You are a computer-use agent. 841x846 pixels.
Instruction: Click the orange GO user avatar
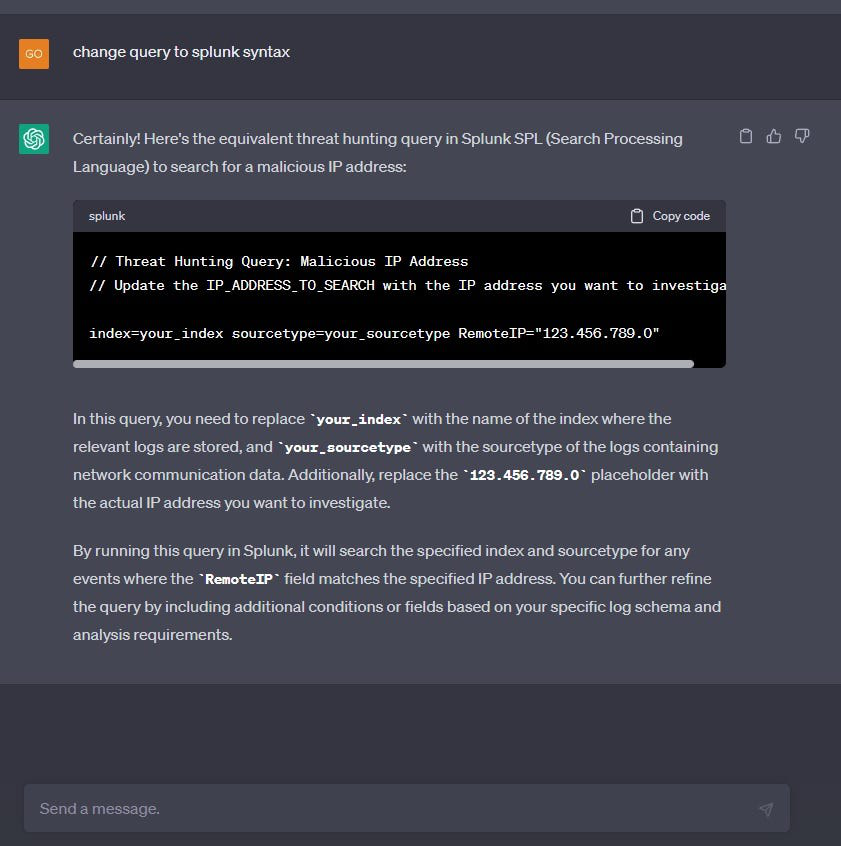pos(34,54)
